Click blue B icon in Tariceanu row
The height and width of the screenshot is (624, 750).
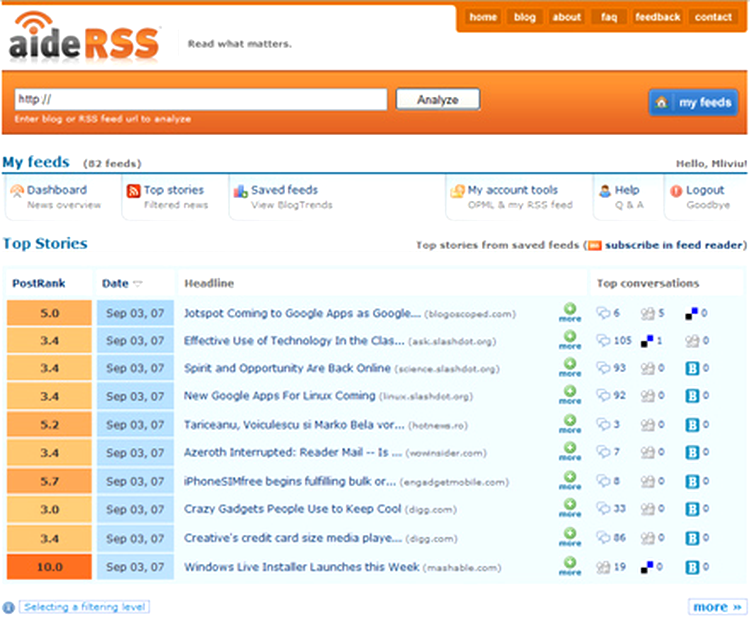point(692,425)
